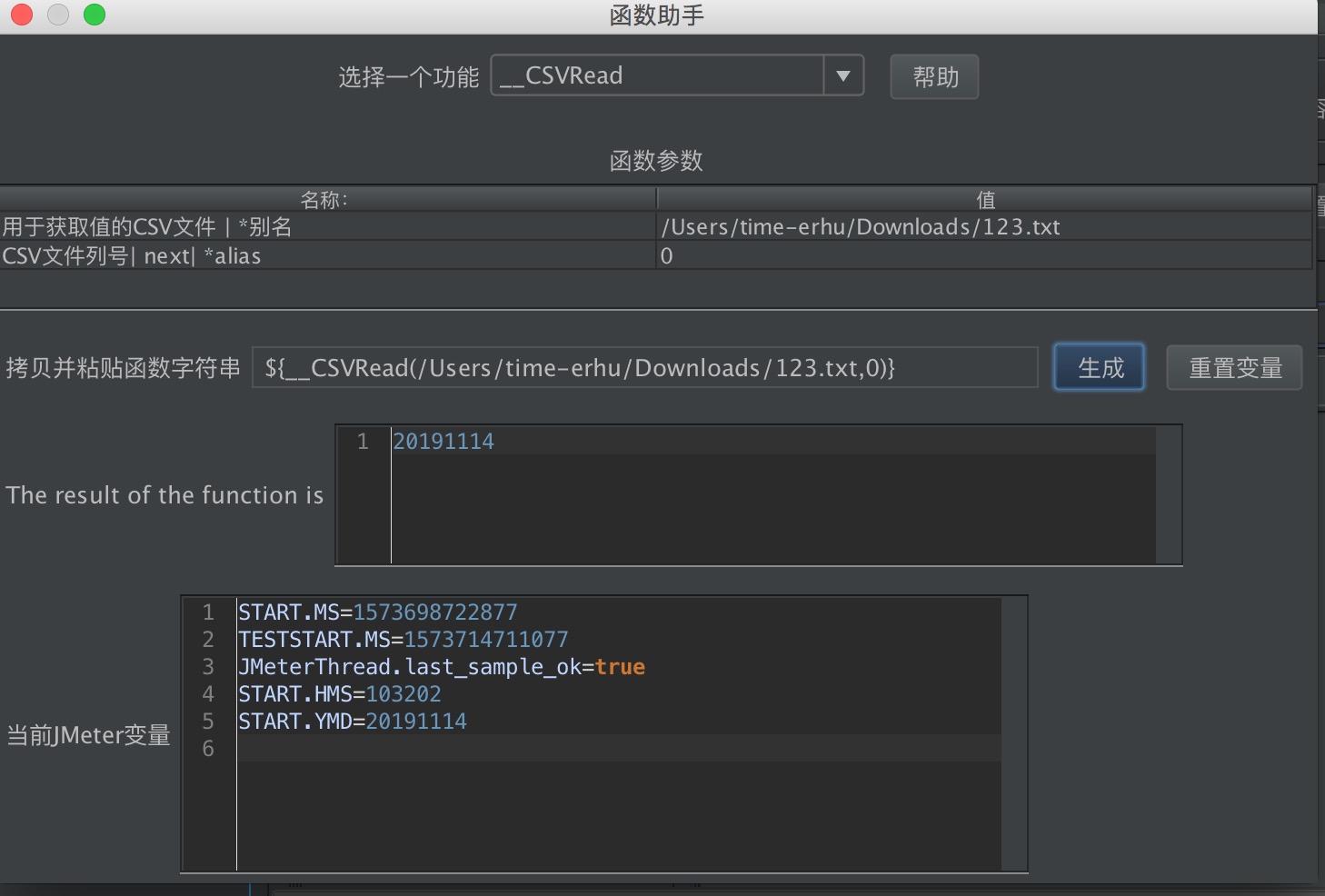Click the 帮助 help button

(x=934, y=76)
